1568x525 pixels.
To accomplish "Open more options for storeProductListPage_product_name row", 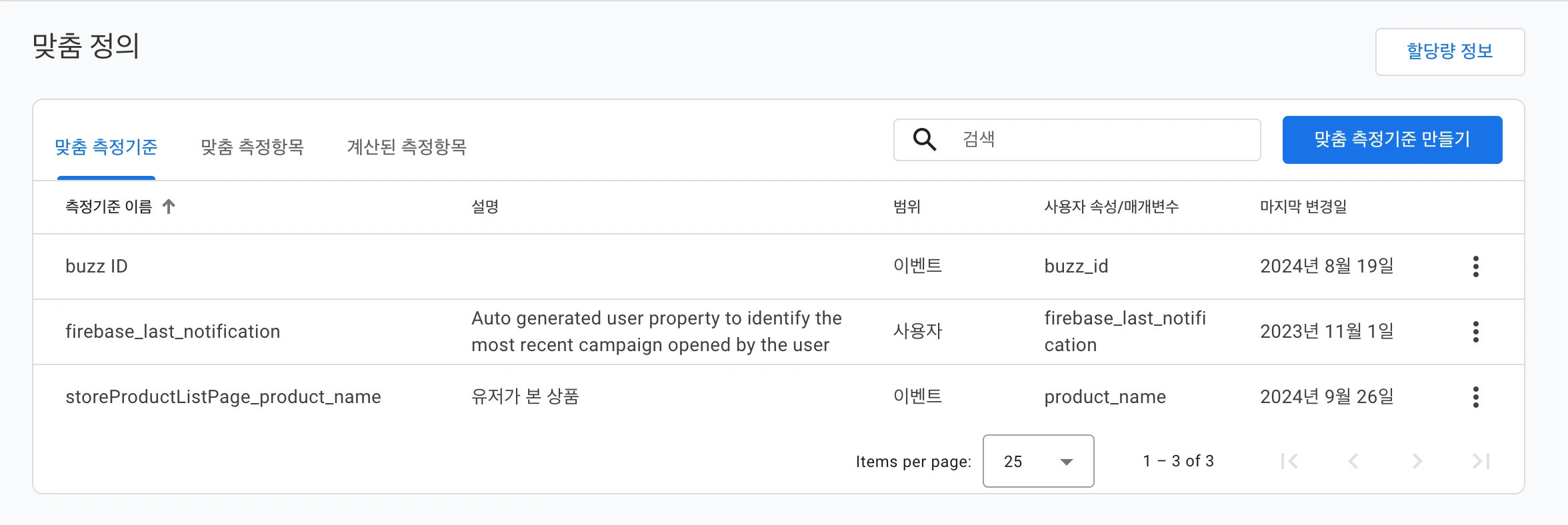I will 1475,397.
